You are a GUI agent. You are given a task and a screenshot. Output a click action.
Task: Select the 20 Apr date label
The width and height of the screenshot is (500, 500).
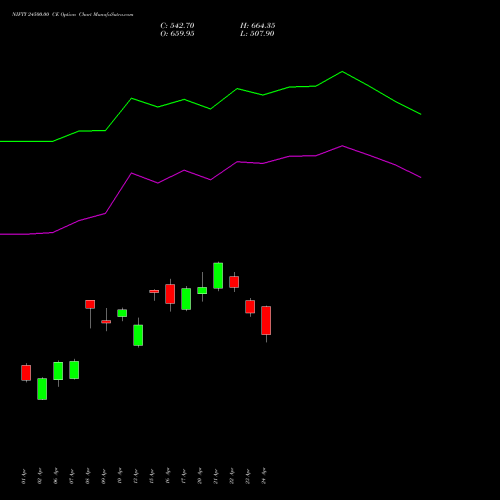tap(199, 476)
